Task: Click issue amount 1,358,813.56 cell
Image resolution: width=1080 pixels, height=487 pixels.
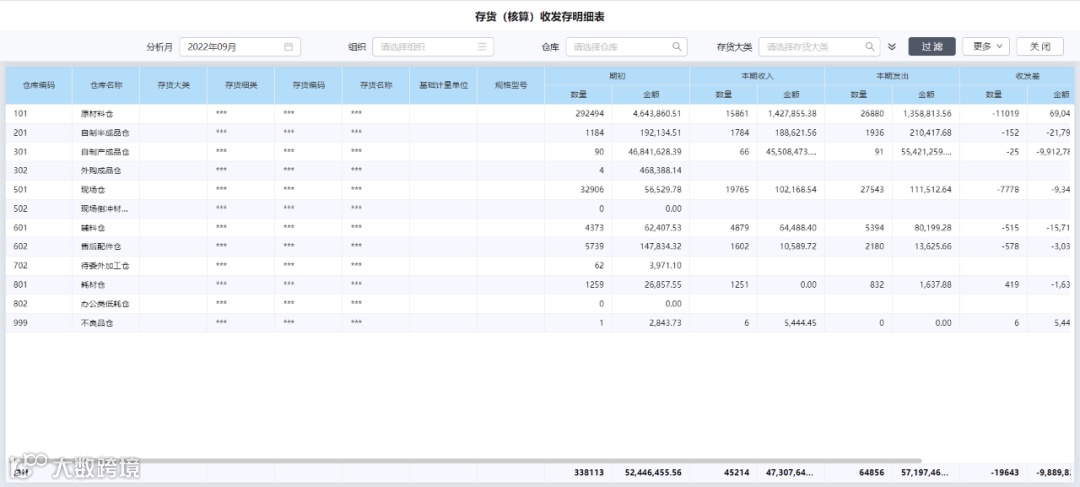Action: pyautogui.click(x=926, y=114)
